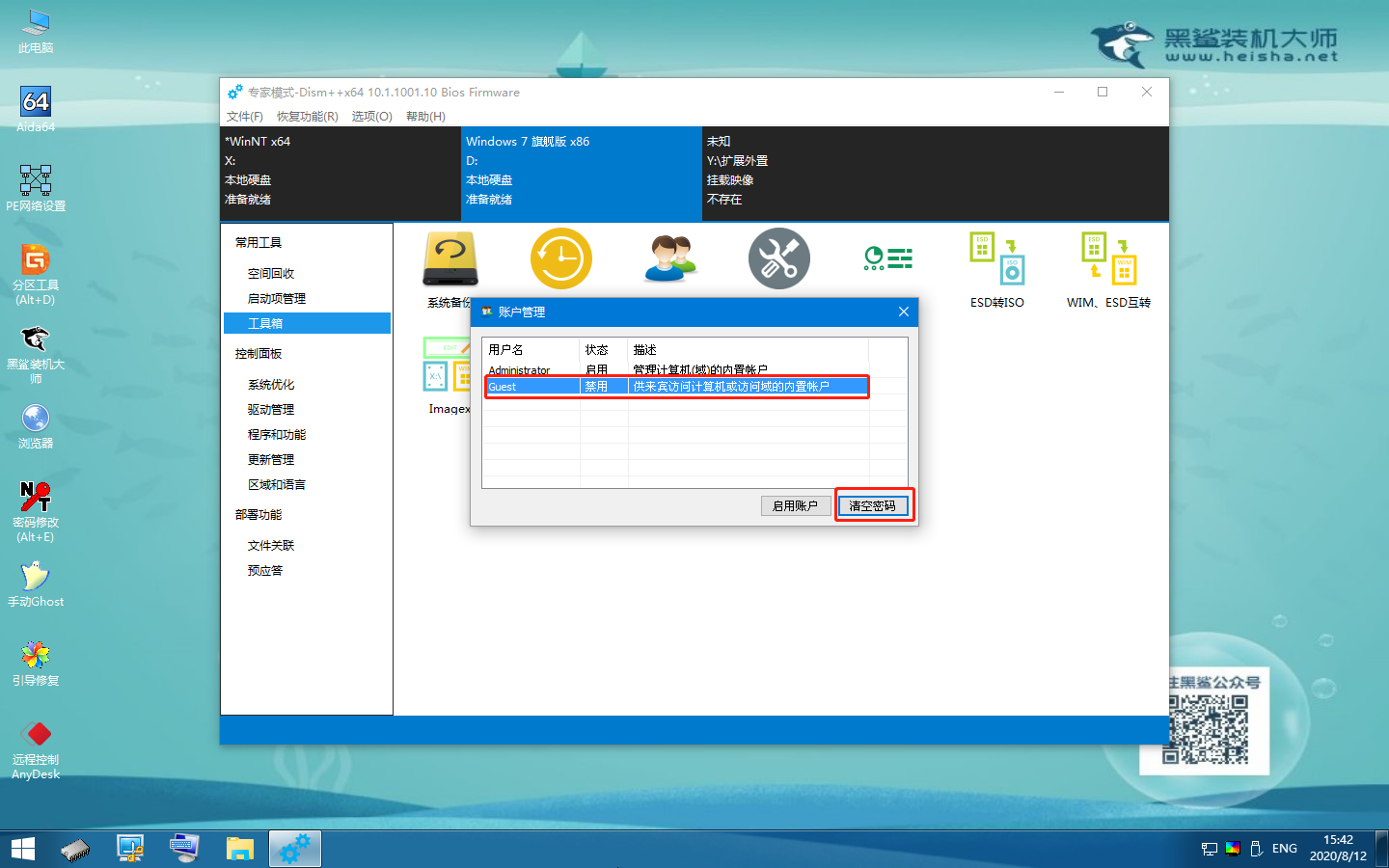The image size is (1389, 868).
Task: Open the network monitor taskbar icon
Action: tap(130, 849)
